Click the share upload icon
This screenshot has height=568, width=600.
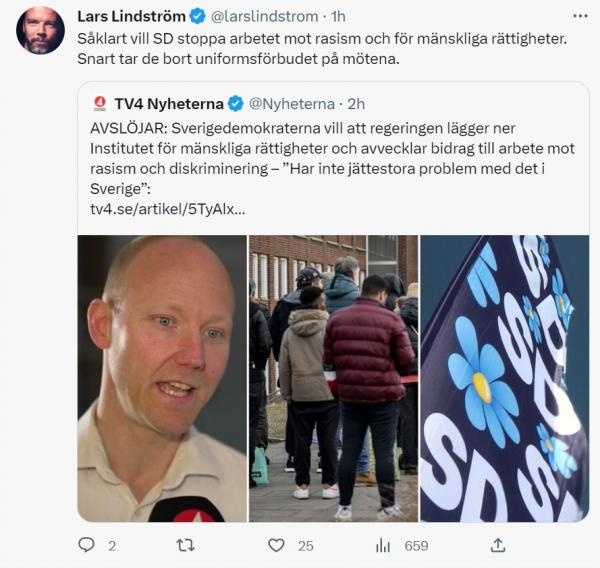498,545
